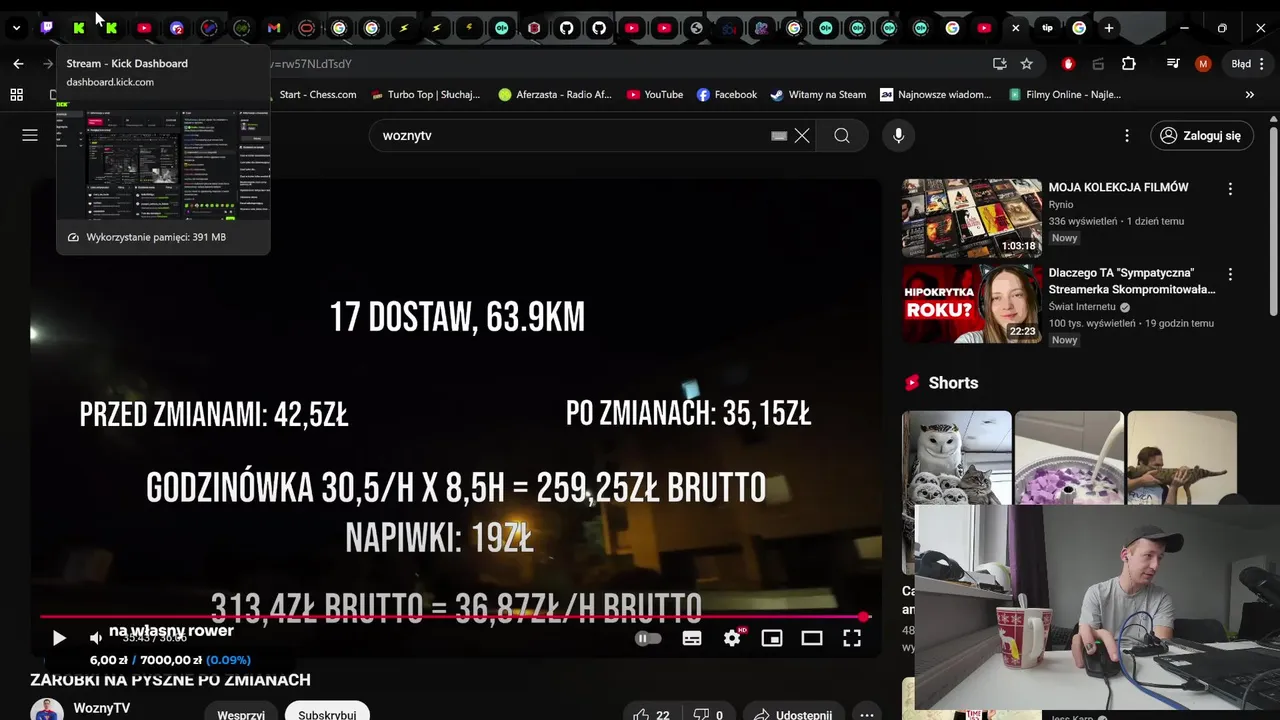Click the search magnifier button

tap(842, 135)
